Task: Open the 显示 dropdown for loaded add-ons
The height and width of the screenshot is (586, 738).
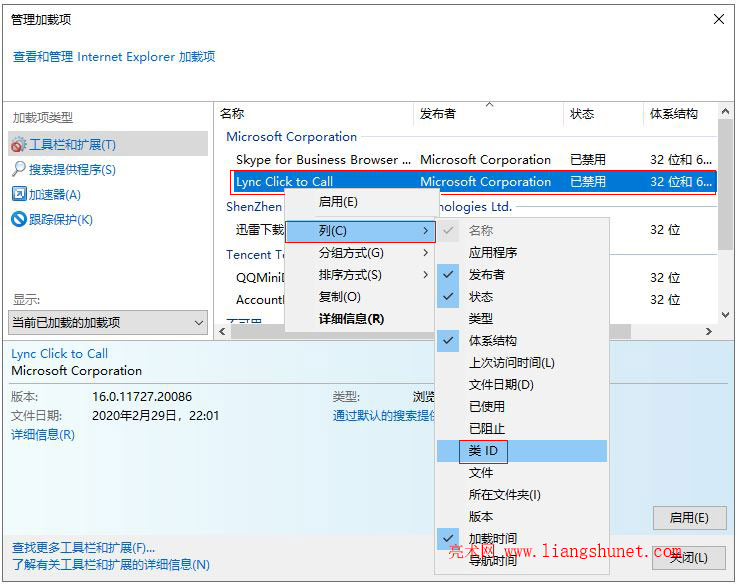Action: [x=108, y=322]
